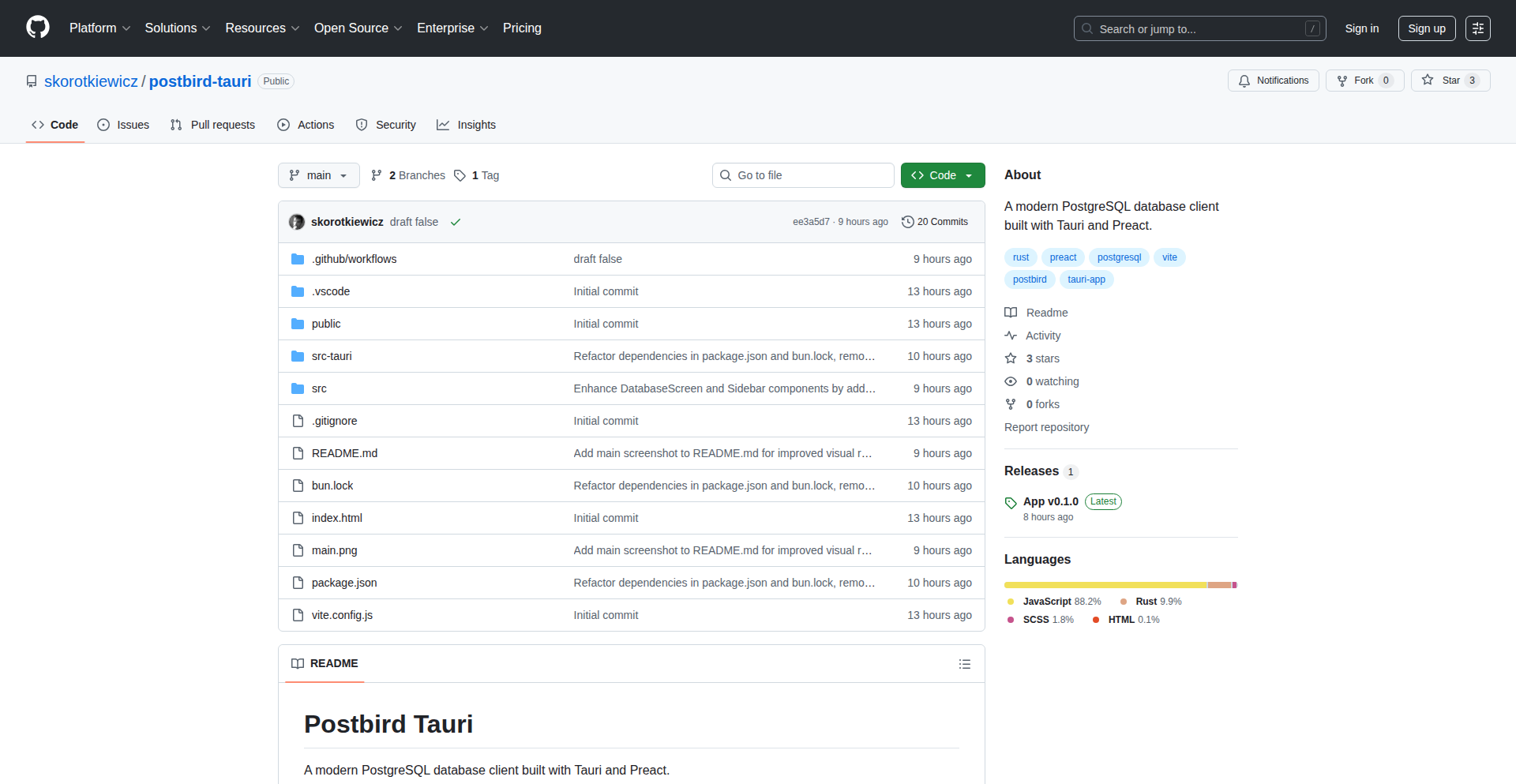
Task: Click the Activity pulse icon in About
Action: click(x=1011, y=336)
